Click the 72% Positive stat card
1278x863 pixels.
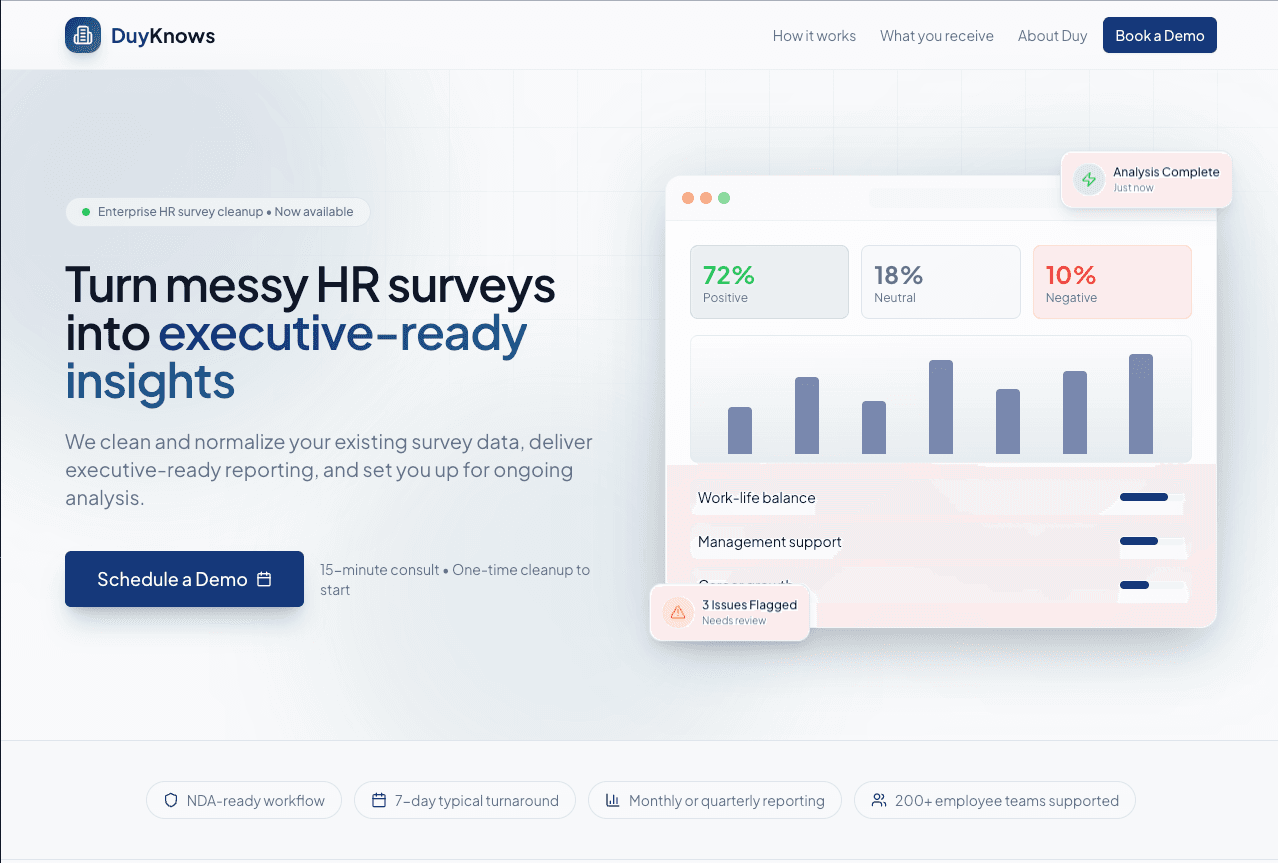(769, 281)
